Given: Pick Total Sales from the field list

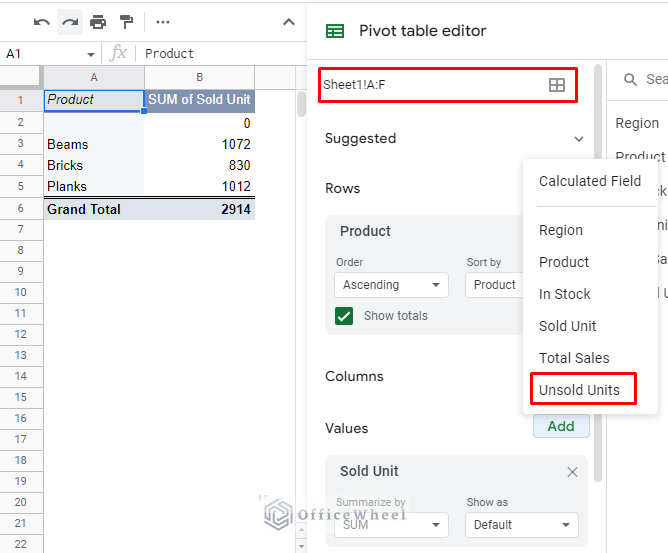Looking at the screenshot, I should pos(573,358).
